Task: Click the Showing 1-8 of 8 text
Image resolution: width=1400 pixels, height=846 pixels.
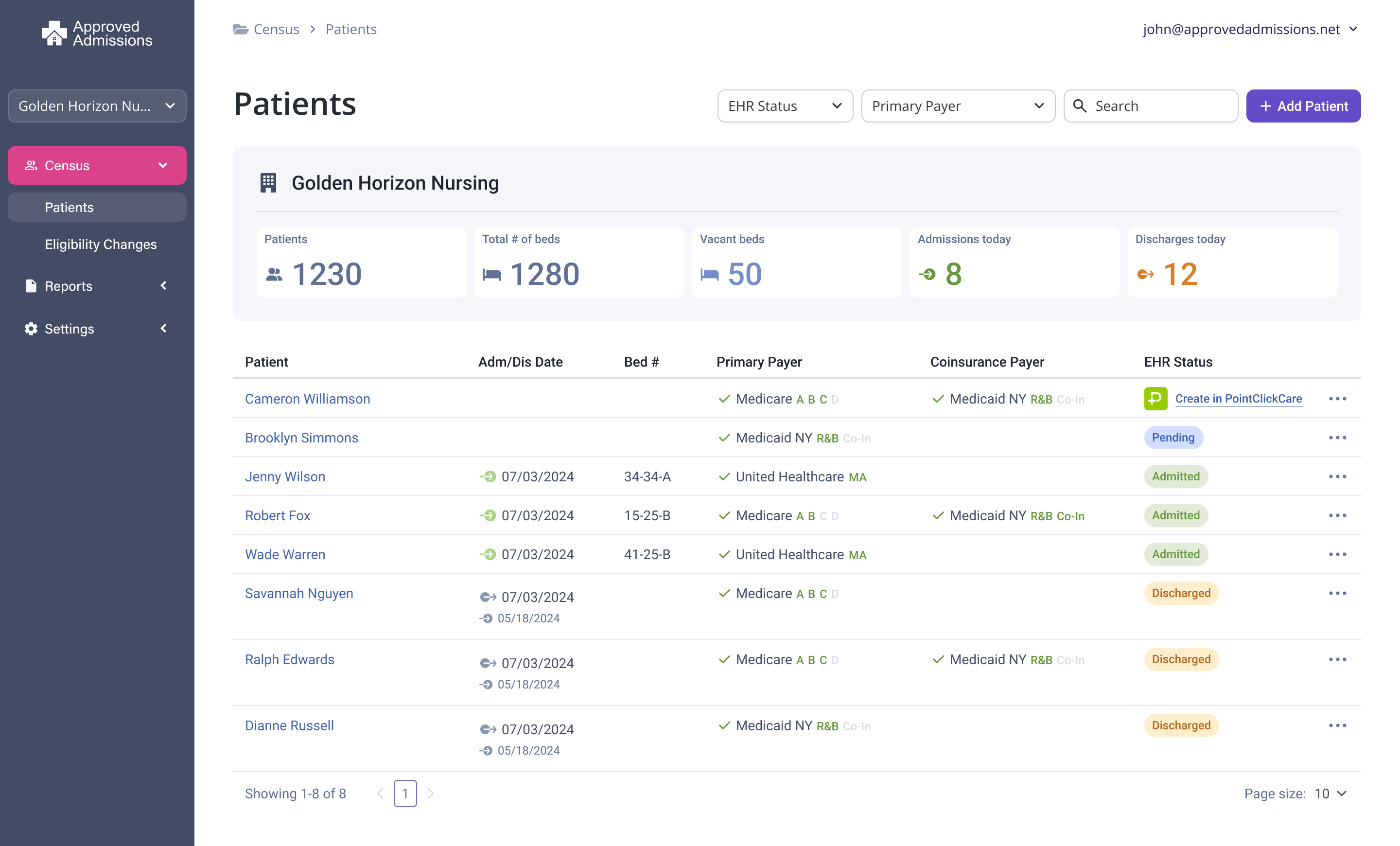Action: click(295, 793)
